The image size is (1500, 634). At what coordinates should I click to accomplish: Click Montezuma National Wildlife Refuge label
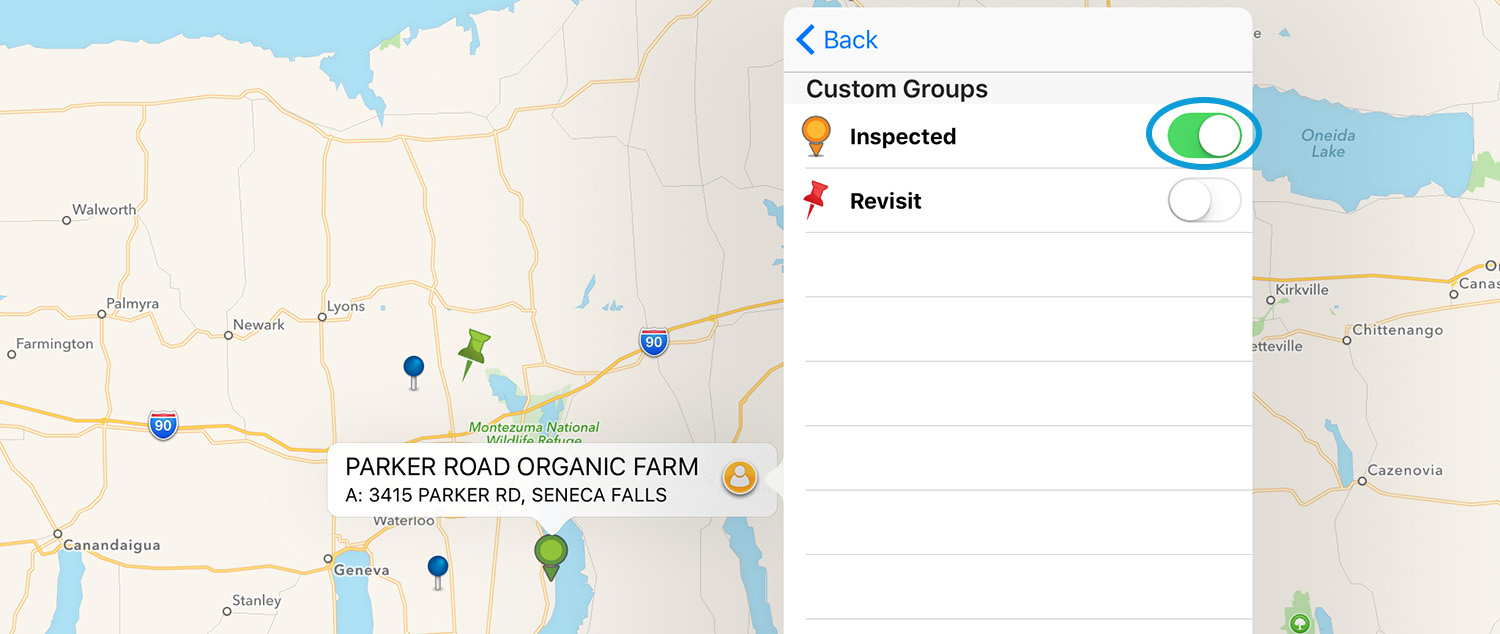[x=534, y=433]
